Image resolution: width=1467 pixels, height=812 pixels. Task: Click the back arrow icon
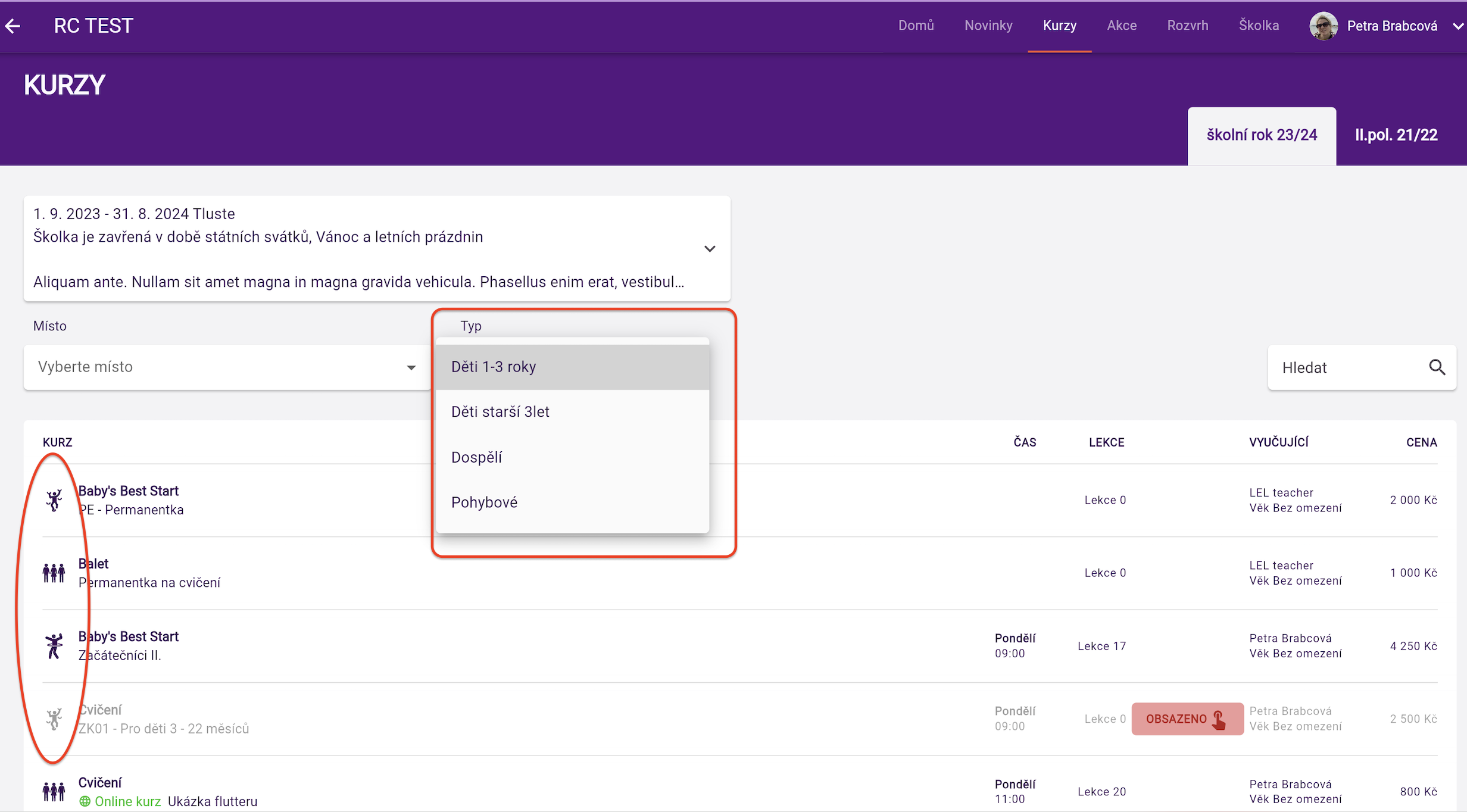(x=13, y=26)
